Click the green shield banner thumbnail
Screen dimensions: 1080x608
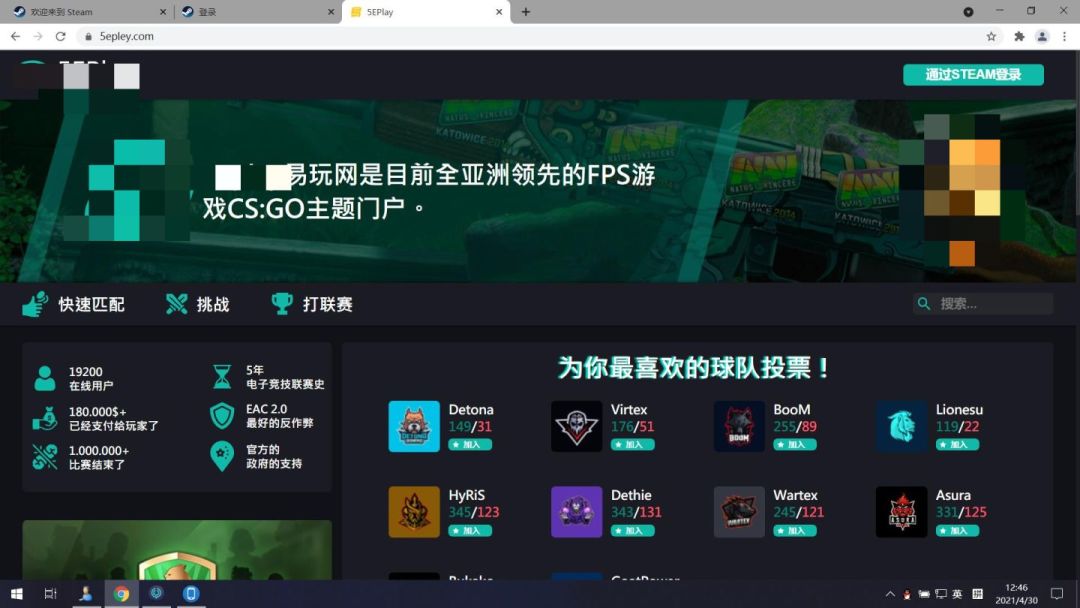click(177, 550)
